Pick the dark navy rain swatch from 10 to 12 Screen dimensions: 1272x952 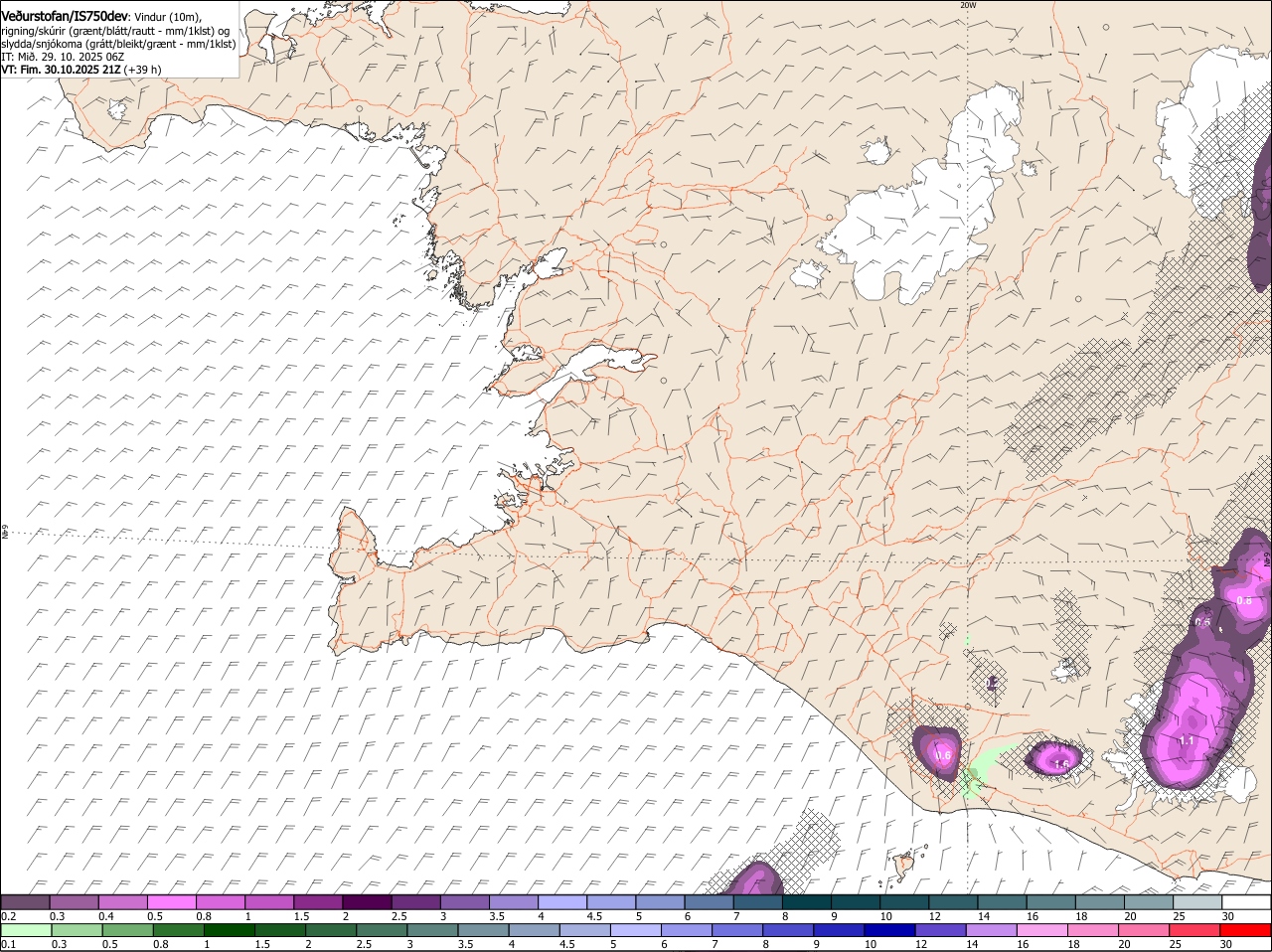click(x=887, y=930)
